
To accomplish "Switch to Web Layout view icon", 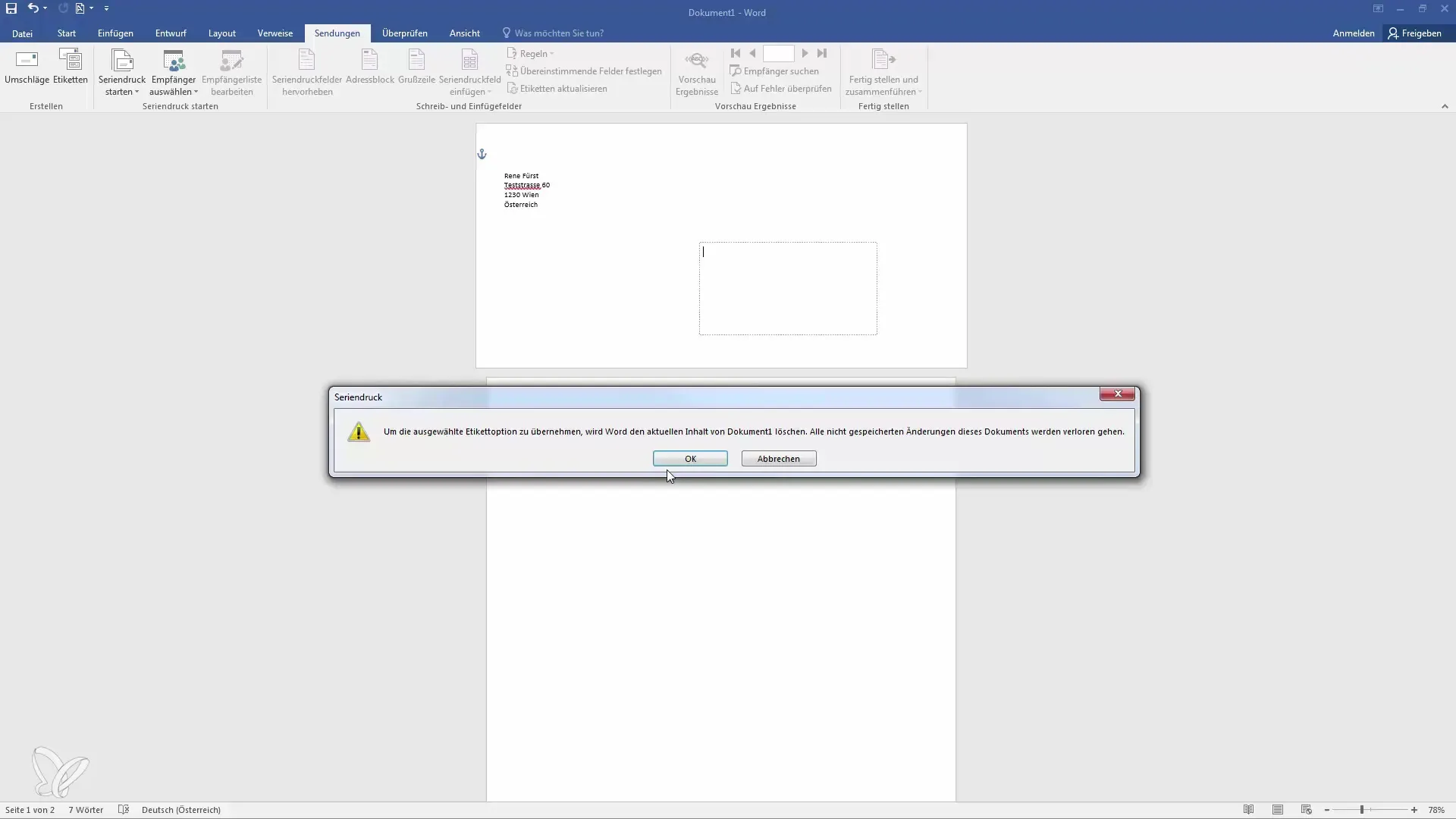I will coord(1306,810).
